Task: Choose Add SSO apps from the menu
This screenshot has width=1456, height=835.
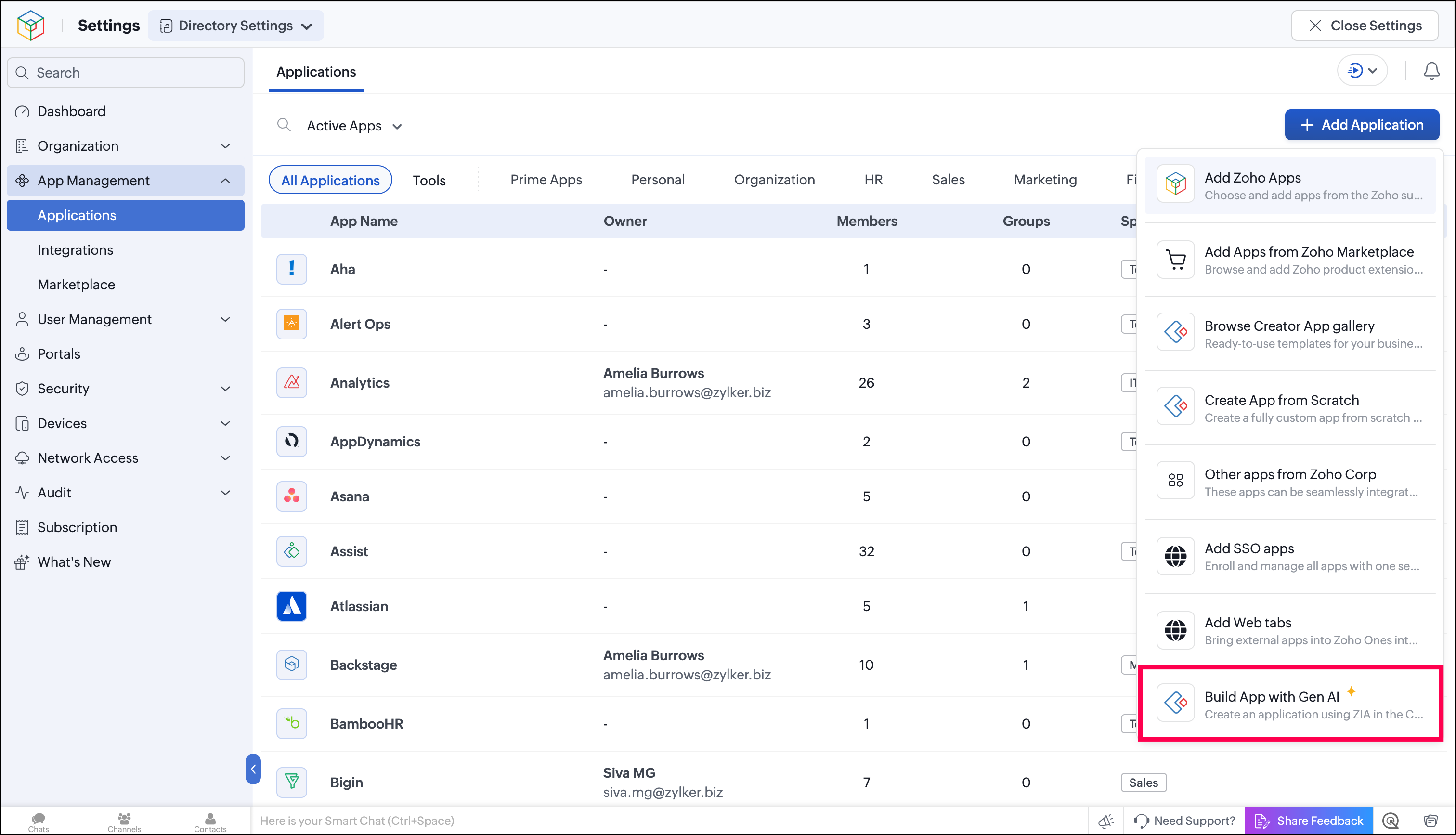Action: click(1290, 556)
